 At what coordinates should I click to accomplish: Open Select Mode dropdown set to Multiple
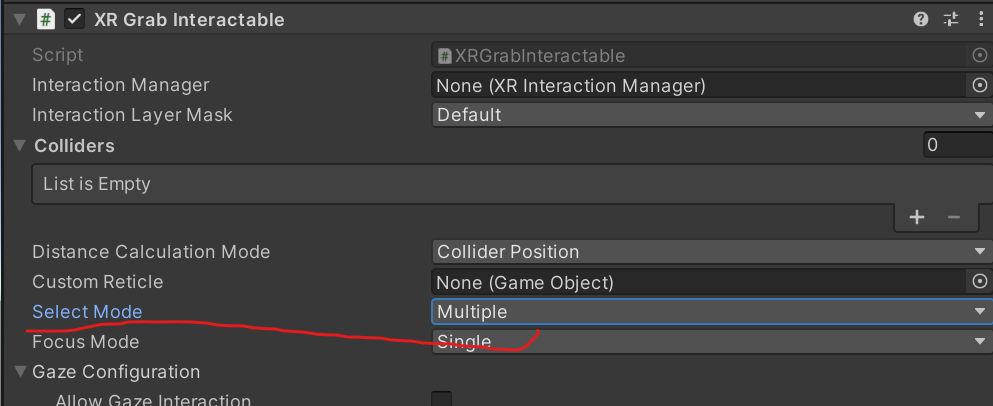[x=710, y=312]
